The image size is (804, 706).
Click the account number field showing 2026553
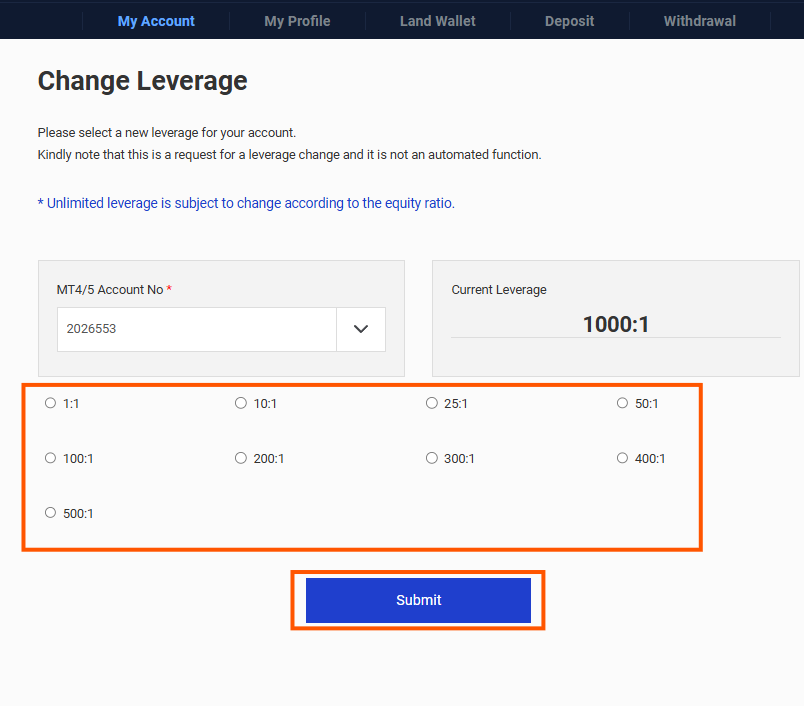[x=196, y=329]
